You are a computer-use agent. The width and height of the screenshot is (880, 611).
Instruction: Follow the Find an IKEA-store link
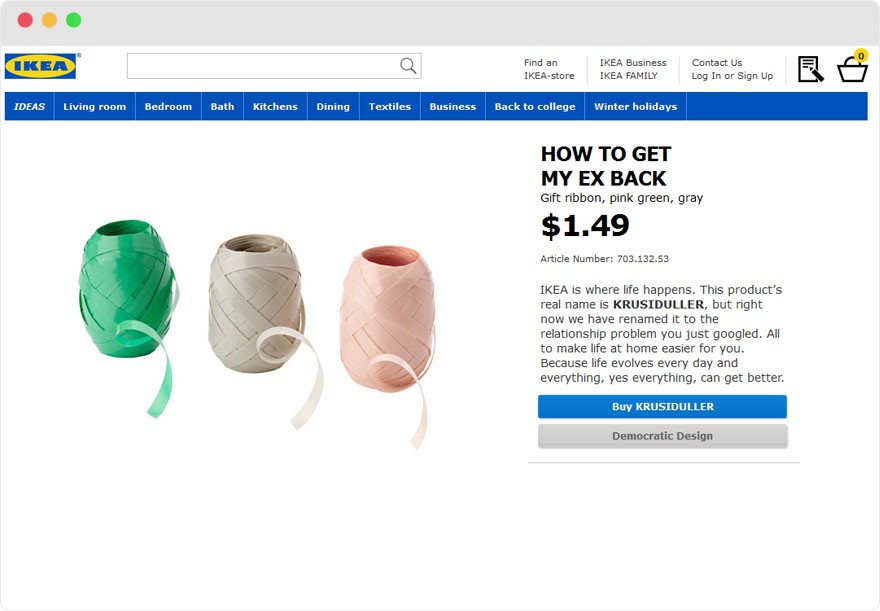(549, 69)
